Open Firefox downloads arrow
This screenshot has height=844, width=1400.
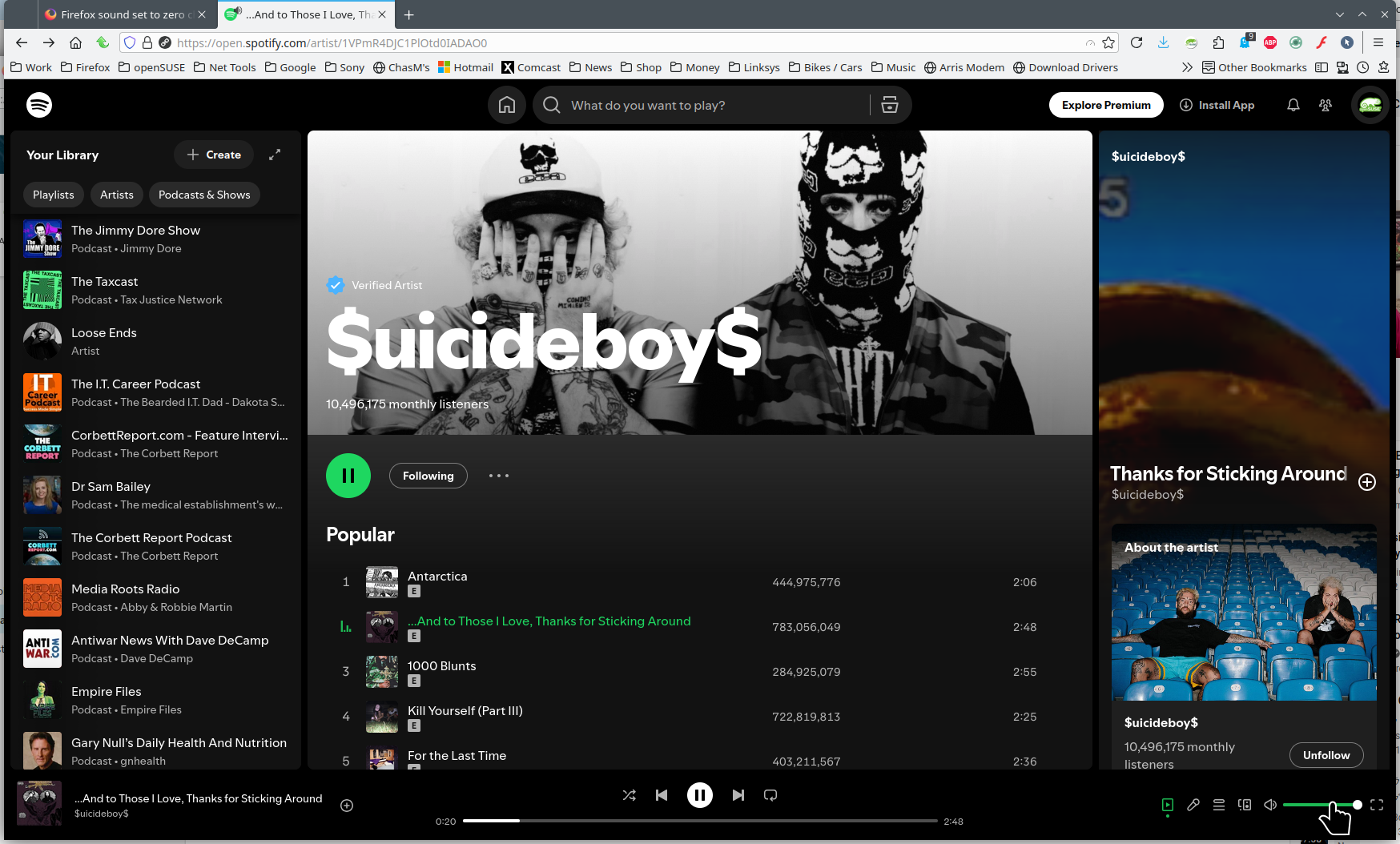click(1163, 42)
